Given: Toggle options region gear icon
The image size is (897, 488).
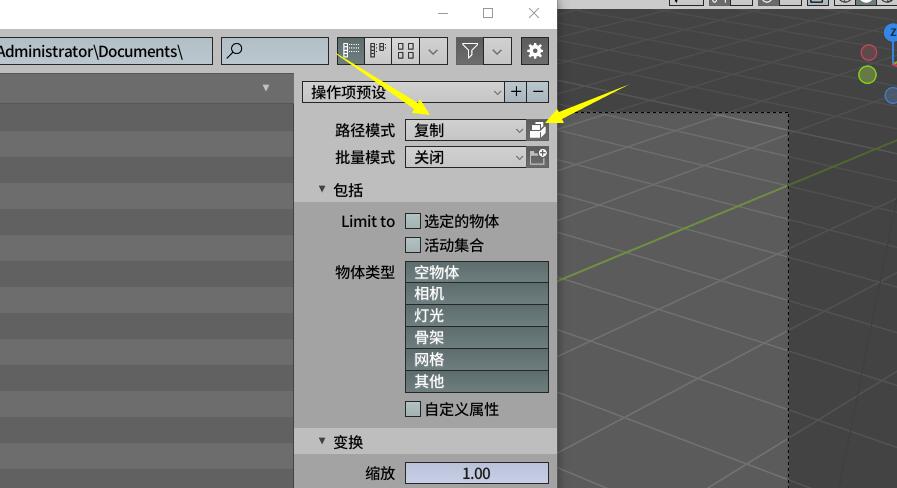Looking at the screenshot, I should pos(535,51).
